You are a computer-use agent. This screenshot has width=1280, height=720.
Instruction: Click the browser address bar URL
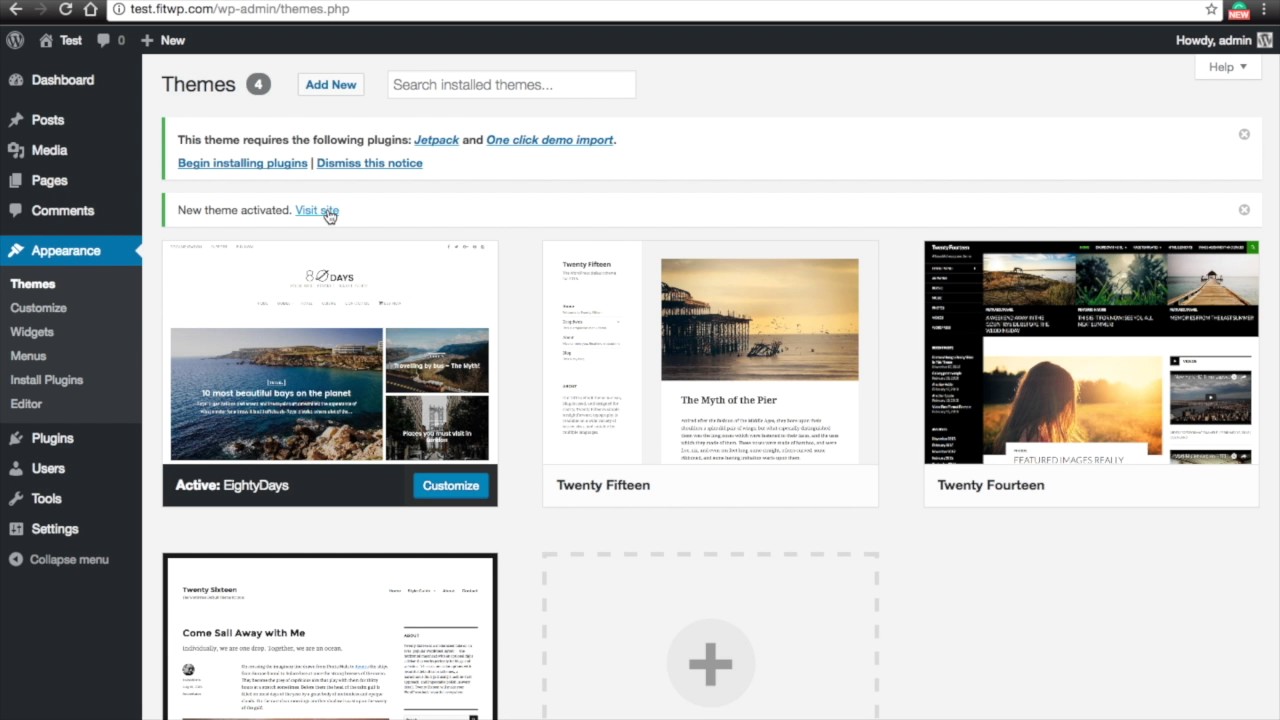click(x=240, y=9)
